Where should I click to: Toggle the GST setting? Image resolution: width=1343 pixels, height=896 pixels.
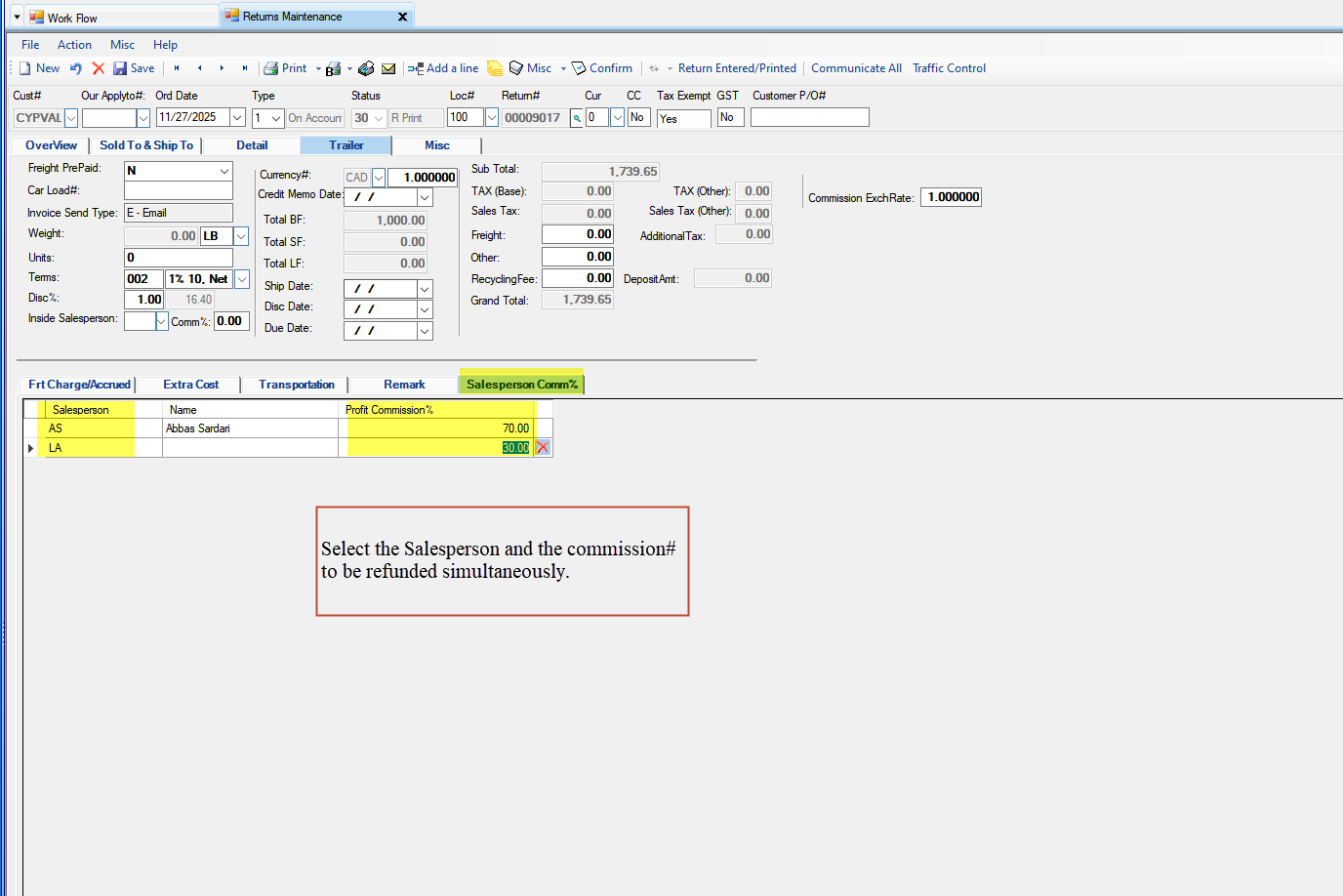[728, 116]
